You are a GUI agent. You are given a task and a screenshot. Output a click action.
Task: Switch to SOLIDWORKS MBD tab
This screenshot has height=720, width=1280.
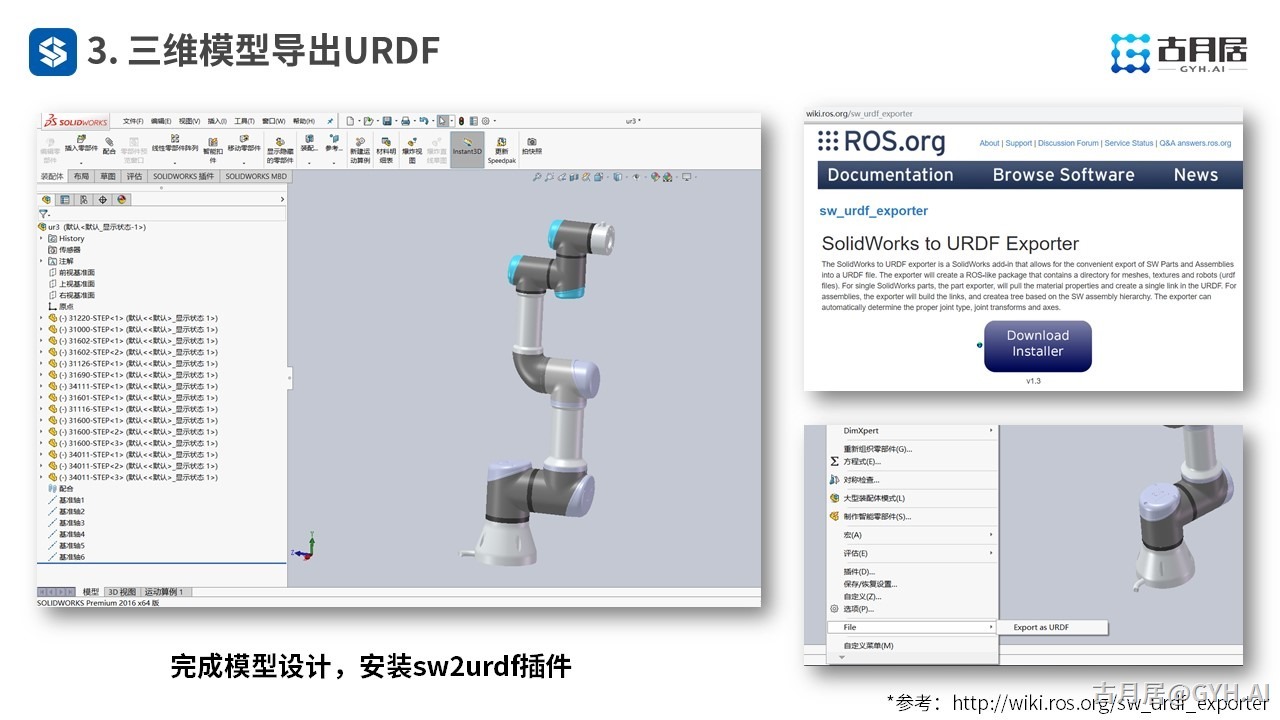pyautogui.click(x=256, y=176)
